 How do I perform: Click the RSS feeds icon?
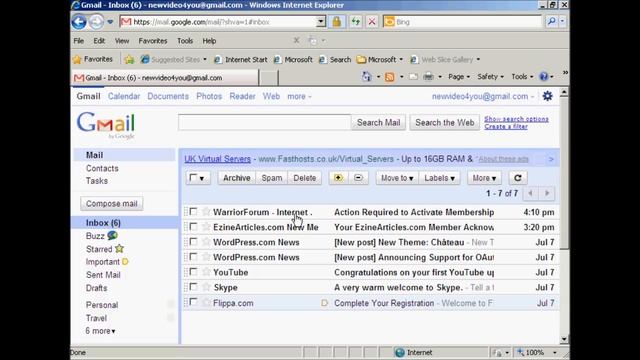coord(389,77)
